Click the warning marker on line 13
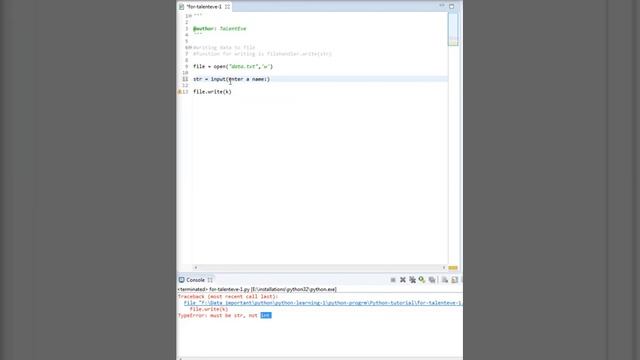Screen dimensions: 640x360 click(x=180, y=92)
